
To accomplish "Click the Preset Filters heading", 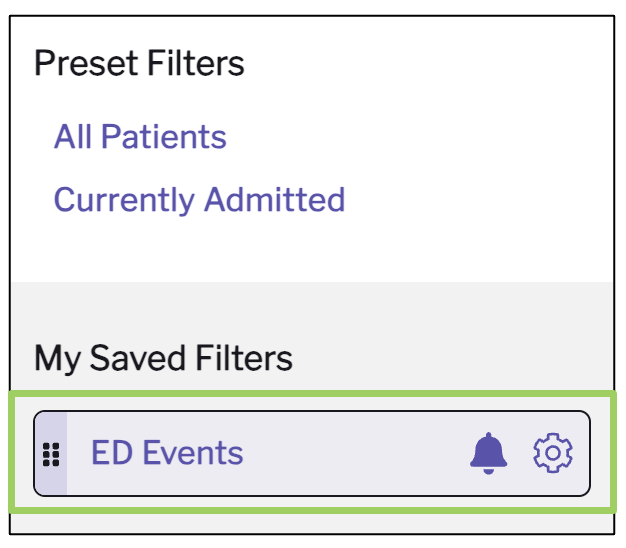I will pyautogui.click(x=139, y=63).
